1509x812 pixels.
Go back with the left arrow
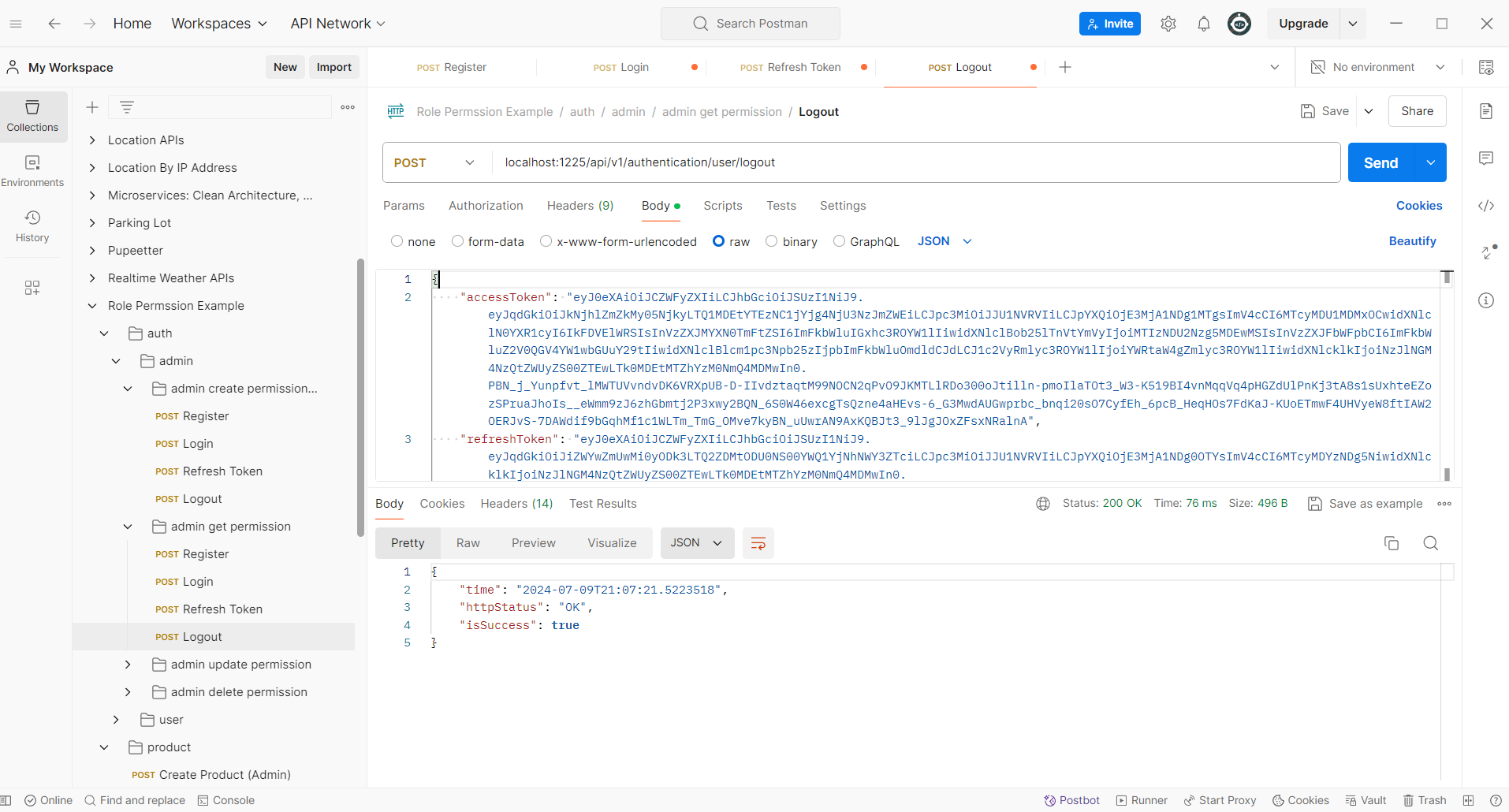click(54, 24)
